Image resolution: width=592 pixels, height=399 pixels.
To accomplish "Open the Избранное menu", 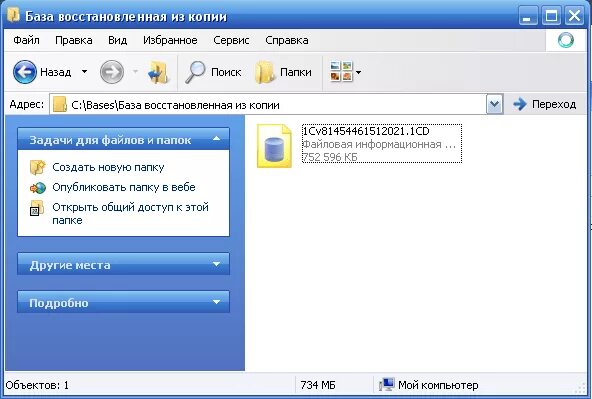I will tap(170, 40).
